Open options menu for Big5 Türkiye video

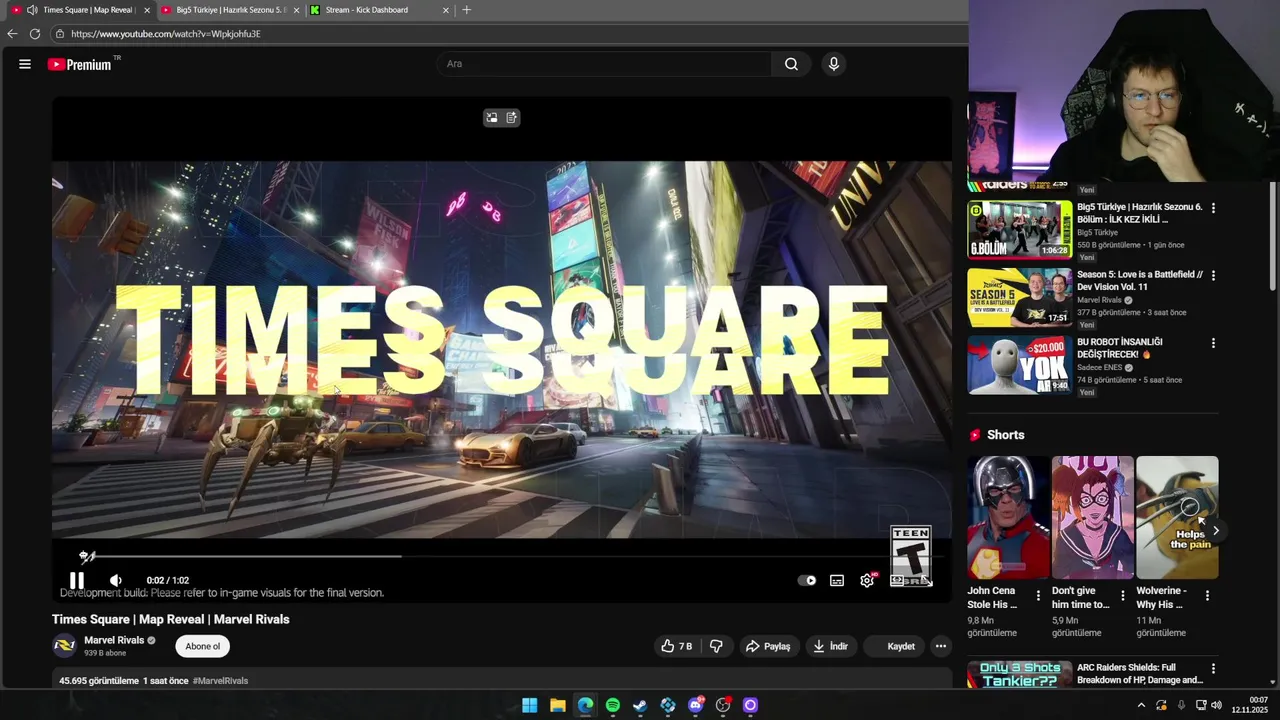click(1213, 208)
